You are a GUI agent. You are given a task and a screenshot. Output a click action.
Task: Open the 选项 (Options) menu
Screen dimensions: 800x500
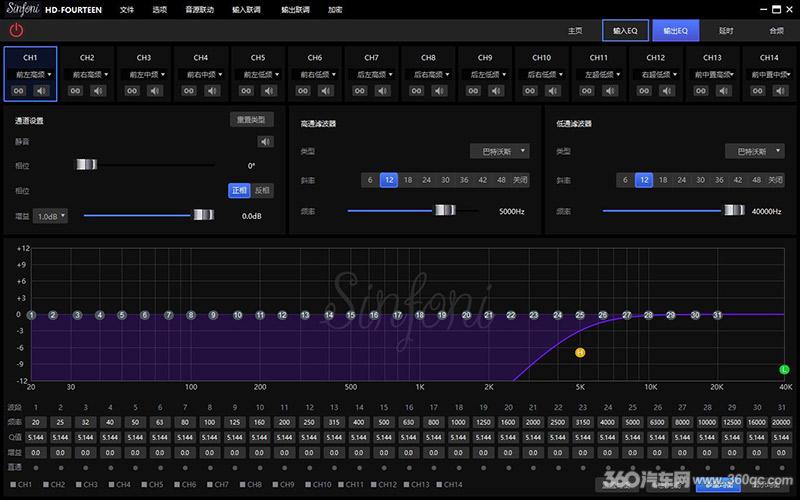pyautogui.click(x=160, y=10)
